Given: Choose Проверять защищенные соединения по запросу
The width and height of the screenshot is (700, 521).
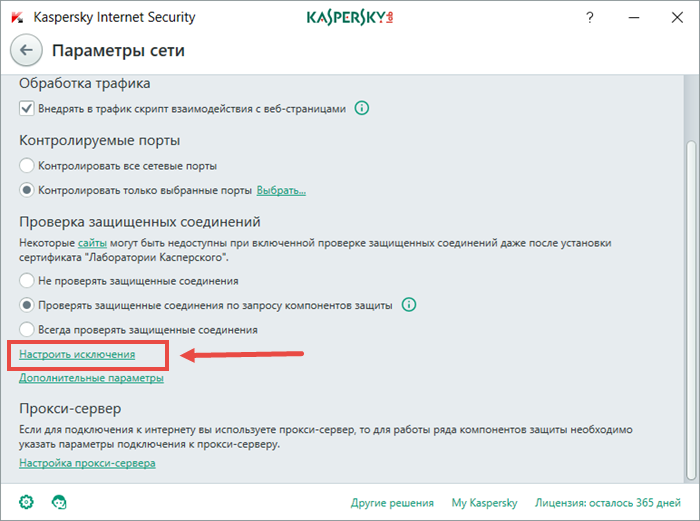Looking at the screenshot, I should point(26,305).
